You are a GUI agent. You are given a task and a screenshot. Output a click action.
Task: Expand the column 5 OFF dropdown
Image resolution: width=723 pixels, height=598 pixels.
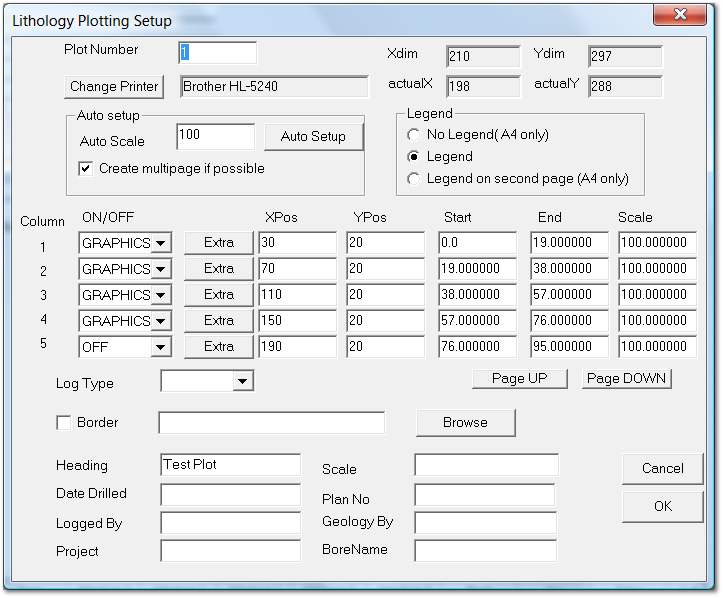tap(161, 347)
